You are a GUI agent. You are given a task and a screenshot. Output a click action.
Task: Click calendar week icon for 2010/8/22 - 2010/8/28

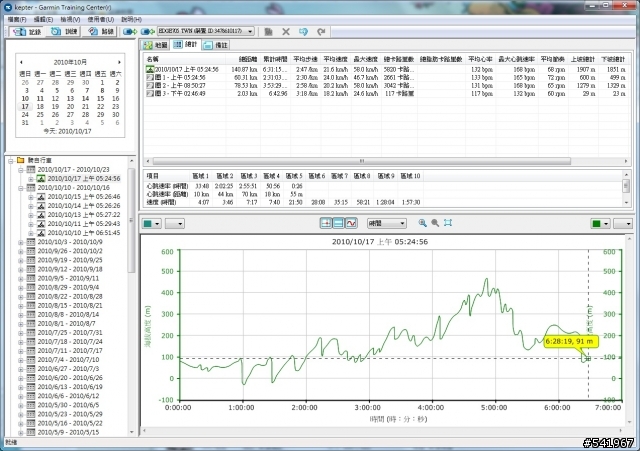pyautogui.click(x=31, y=296)
